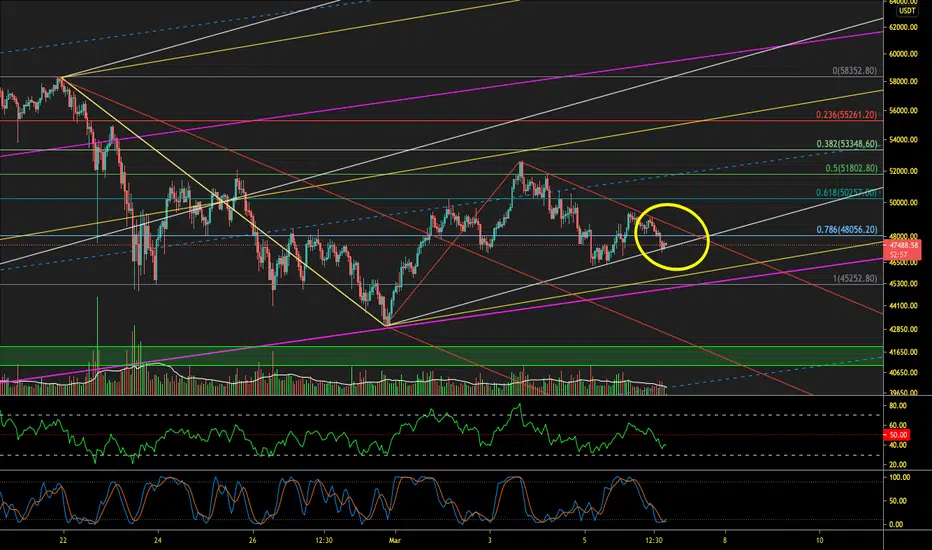
Task: Click the 39650.00 price axis tick
Action: point(903,392)
